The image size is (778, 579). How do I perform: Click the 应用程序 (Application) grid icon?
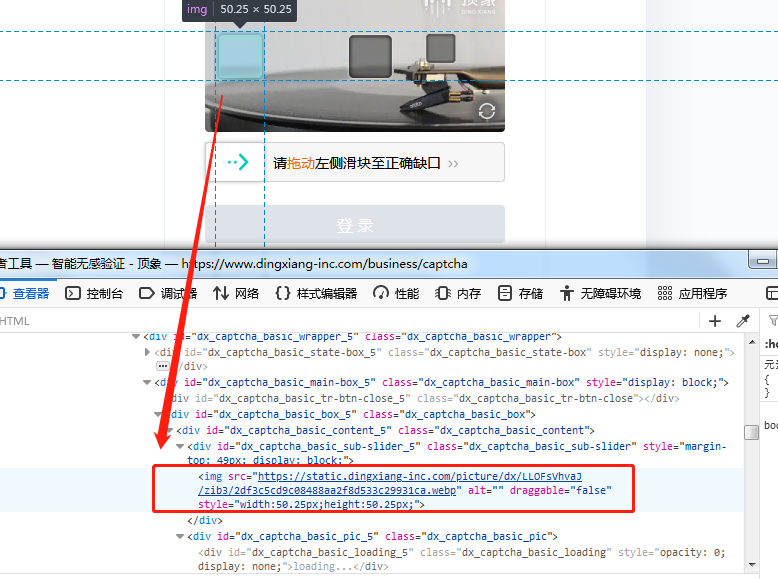664,293
